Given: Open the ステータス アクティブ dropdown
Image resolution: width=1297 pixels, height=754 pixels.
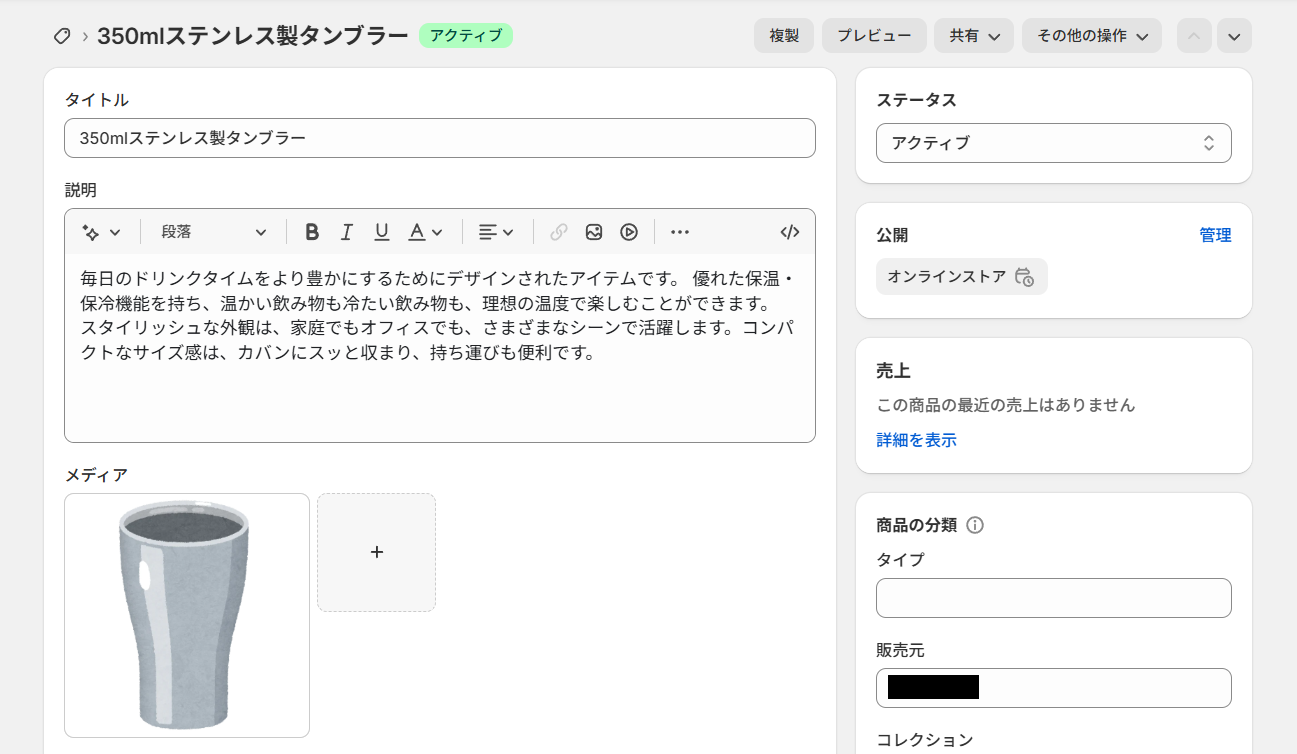Looking at the screenshot, I should click(x=1053, y=143).
